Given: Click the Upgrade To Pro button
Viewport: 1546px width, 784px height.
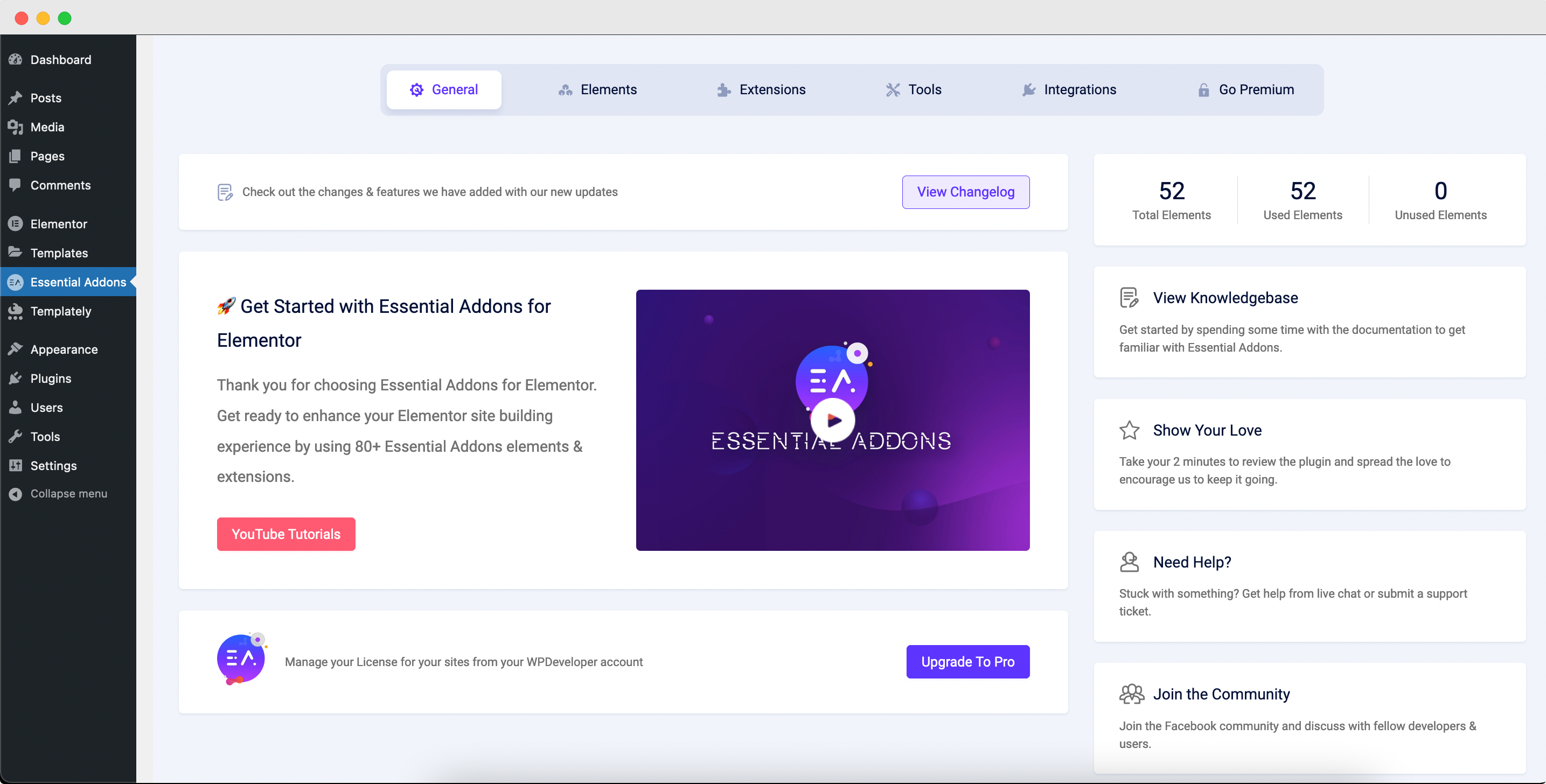Looking at the screenshot, I should click(x=967, y=662).
